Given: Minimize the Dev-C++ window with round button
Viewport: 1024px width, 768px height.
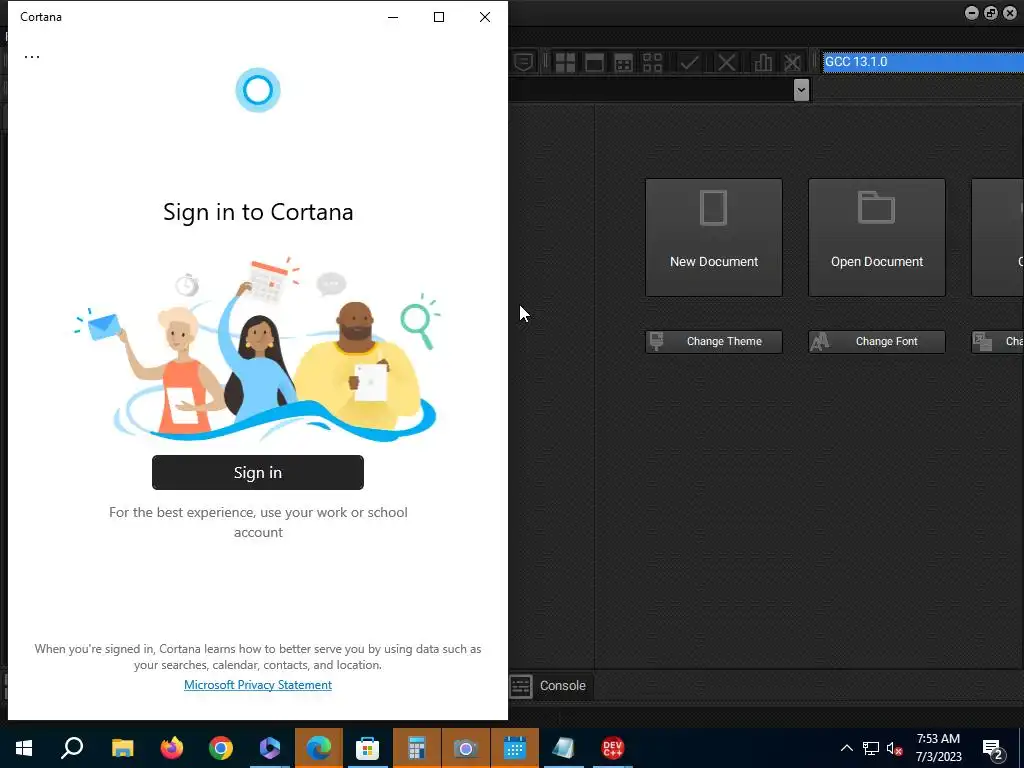Looking at the screenshot, I should (971, 13).
